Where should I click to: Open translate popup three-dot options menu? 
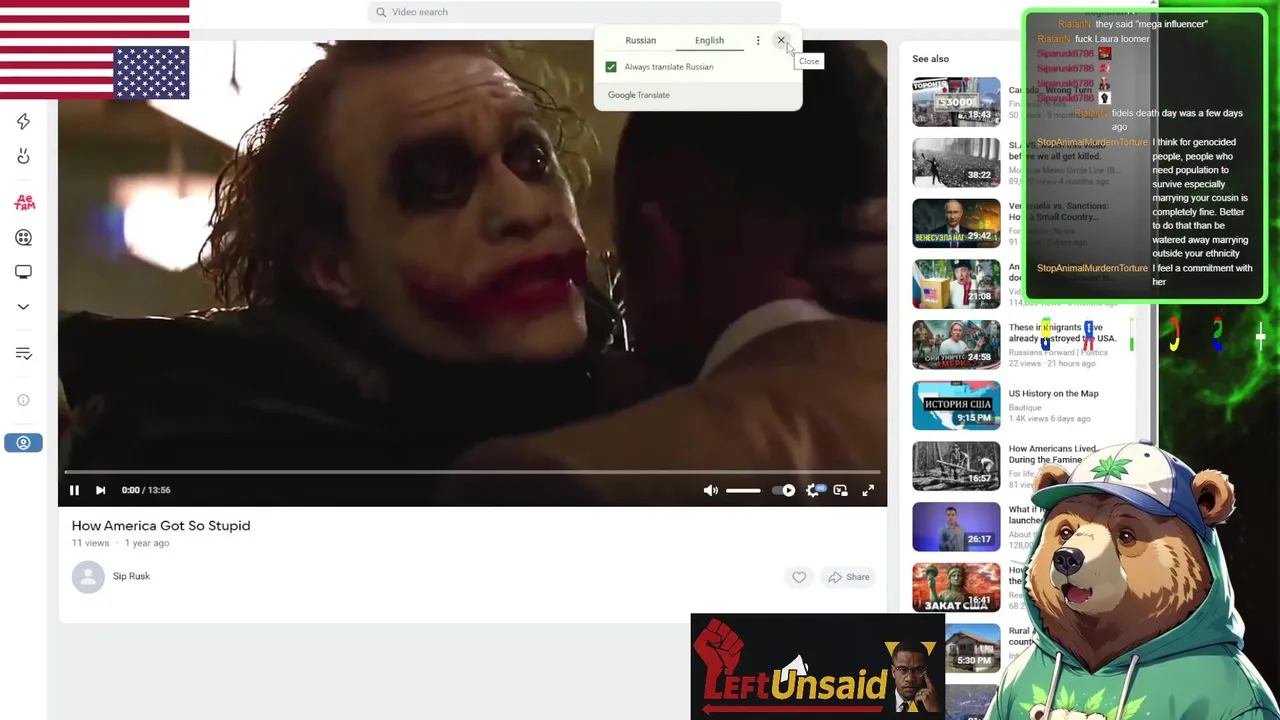pos(758,40)
